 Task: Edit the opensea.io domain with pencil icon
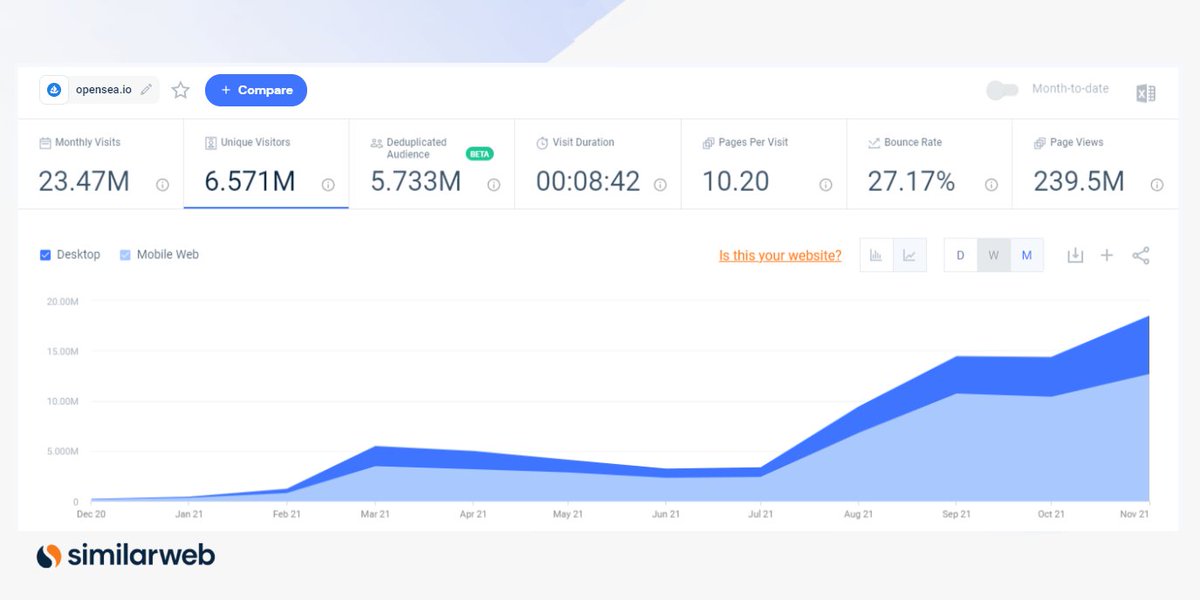(x=146, y=90)
